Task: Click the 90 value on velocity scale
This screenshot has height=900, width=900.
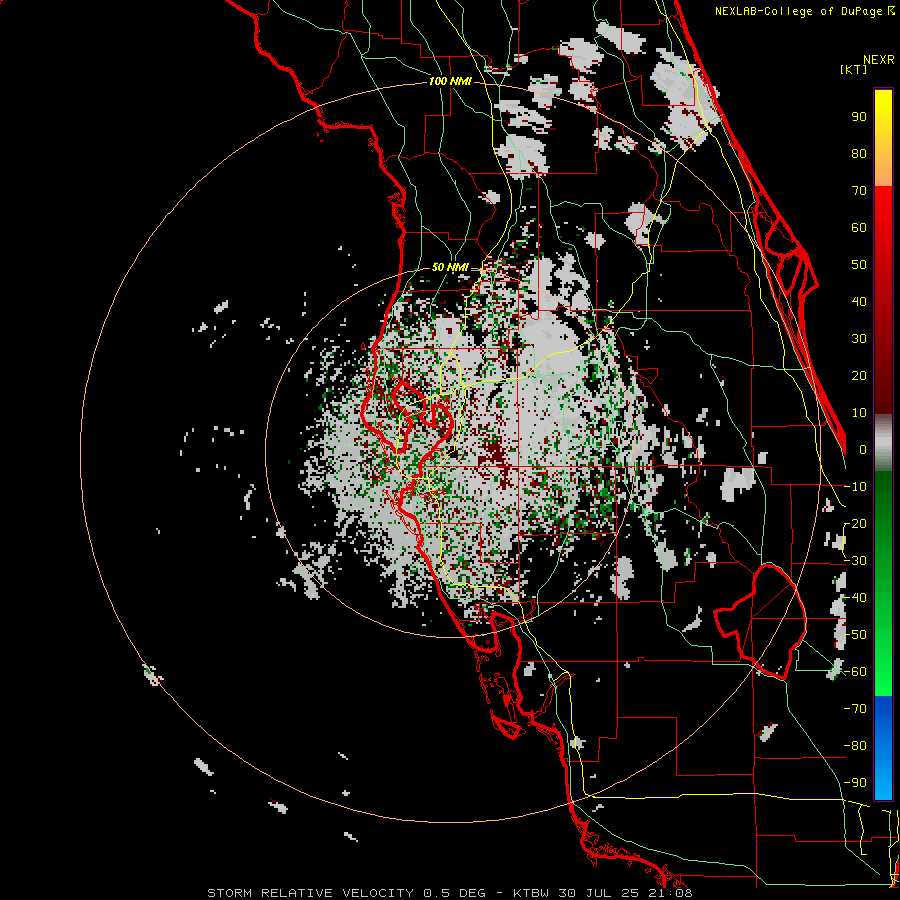Action: [859, 117]
